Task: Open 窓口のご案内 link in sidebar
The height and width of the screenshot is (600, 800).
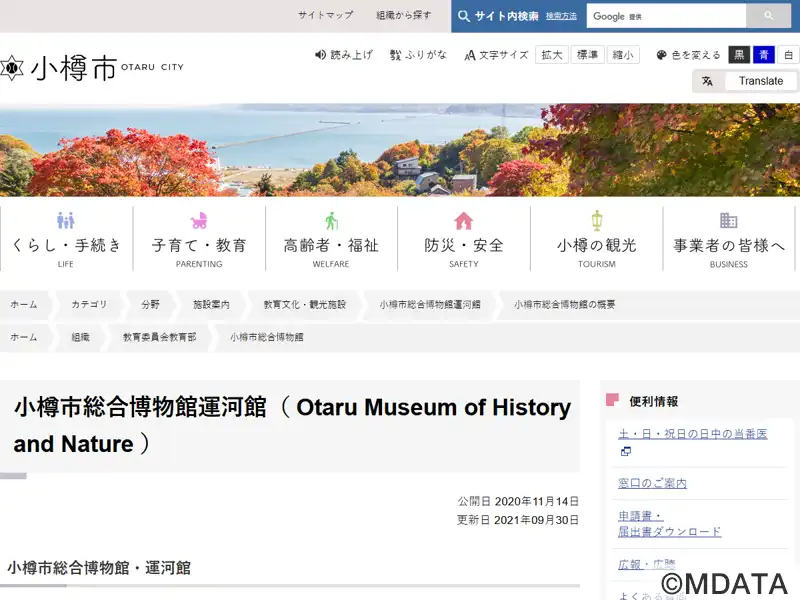Action: 652,483
